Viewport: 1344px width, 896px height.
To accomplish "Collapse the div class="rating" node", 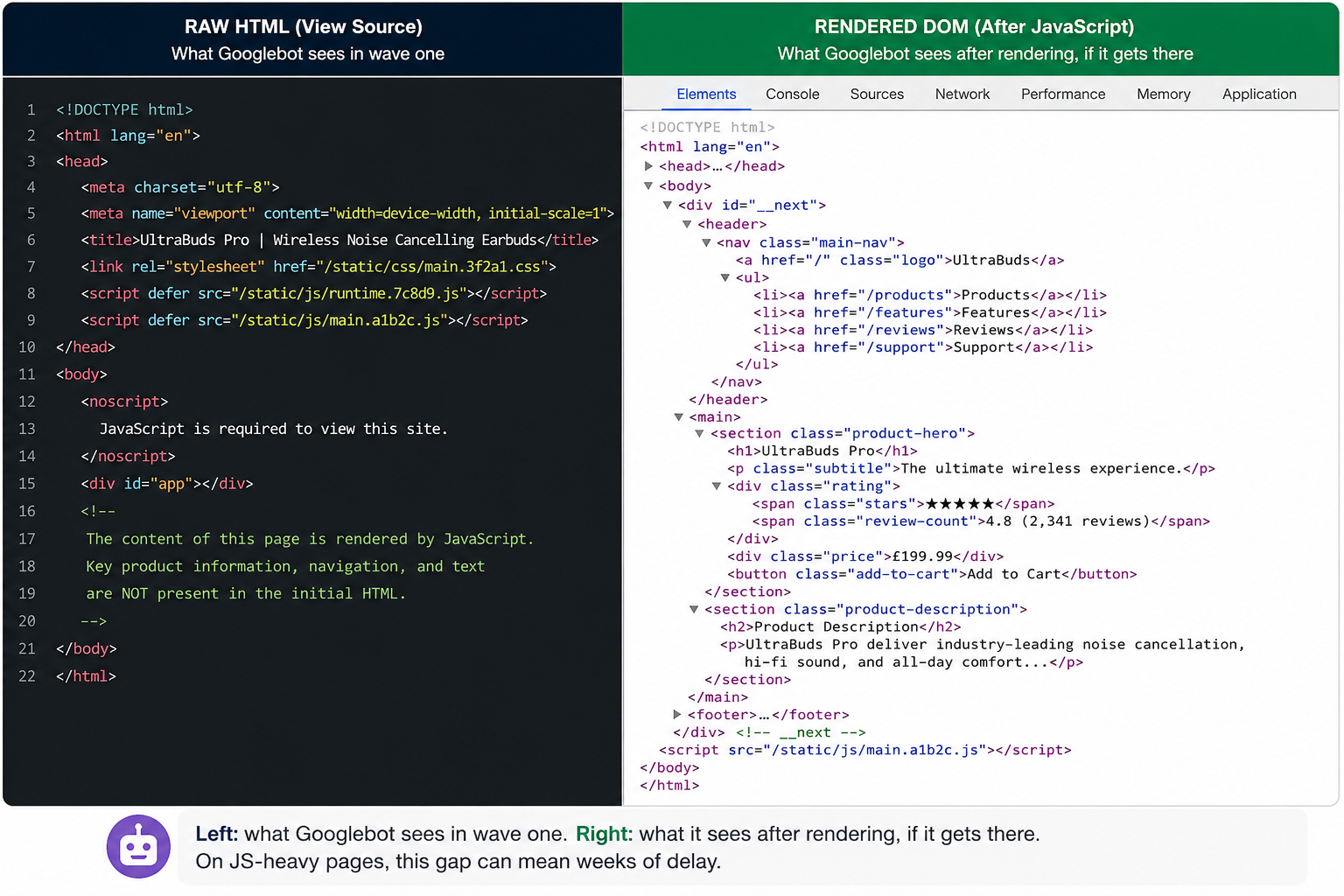I will 716,486.
